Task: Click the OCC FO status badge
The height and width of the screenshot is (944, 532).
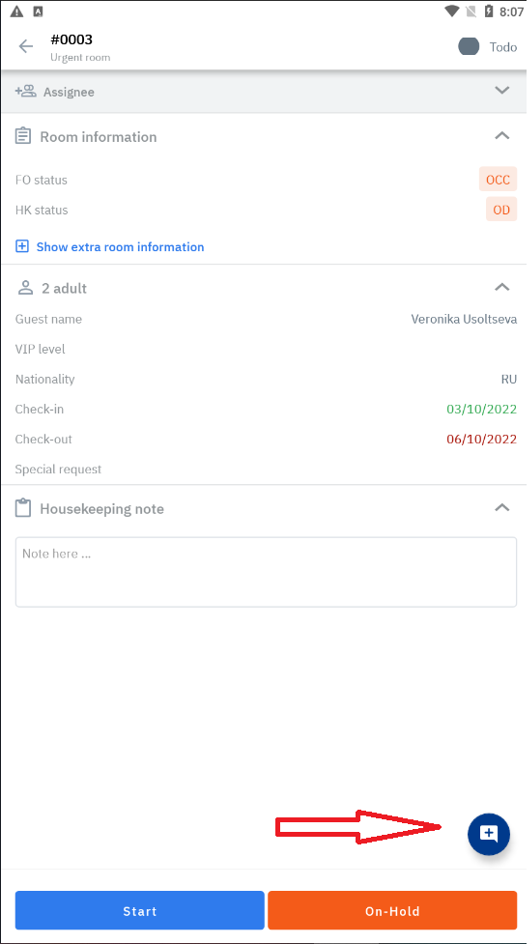Action: (x=498, y=179)
